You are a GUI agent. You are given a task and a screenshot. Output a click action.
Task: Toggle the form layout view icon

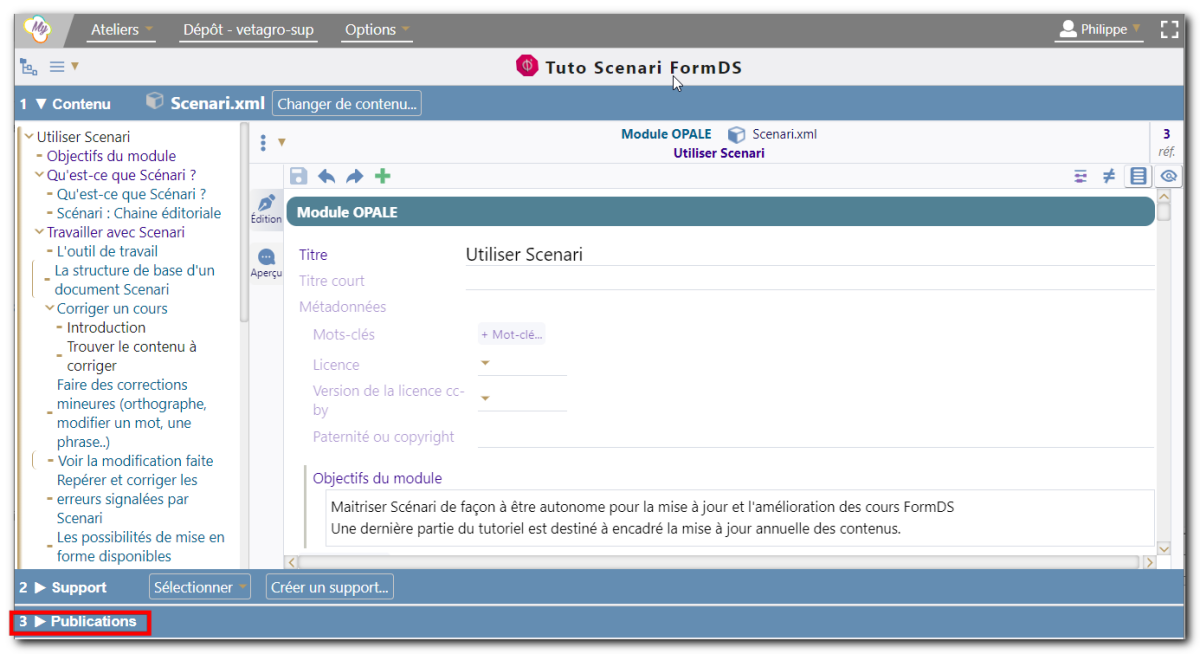1138,176
